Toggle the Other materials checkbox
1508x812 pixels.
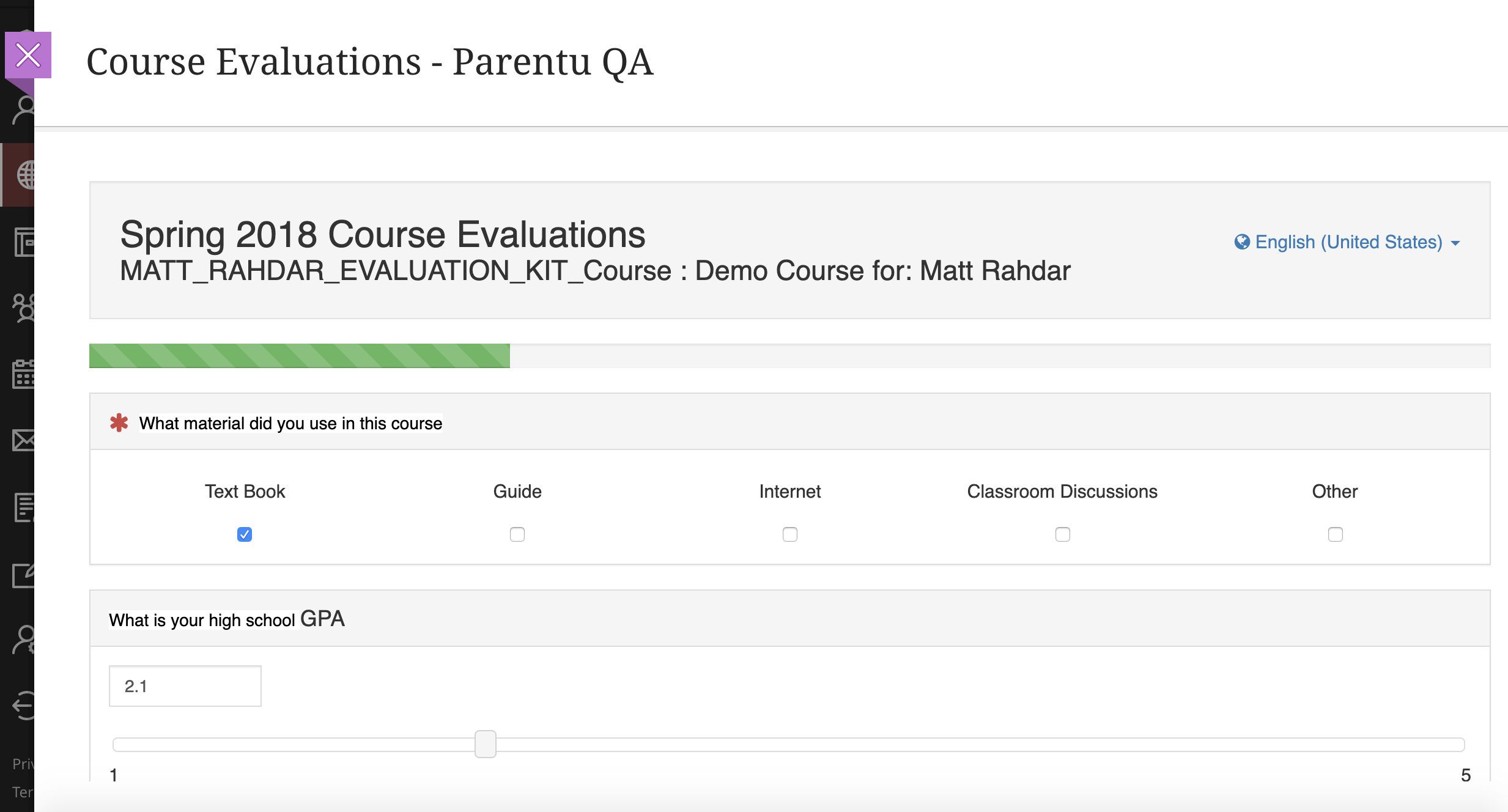(x=1335, y=534)
